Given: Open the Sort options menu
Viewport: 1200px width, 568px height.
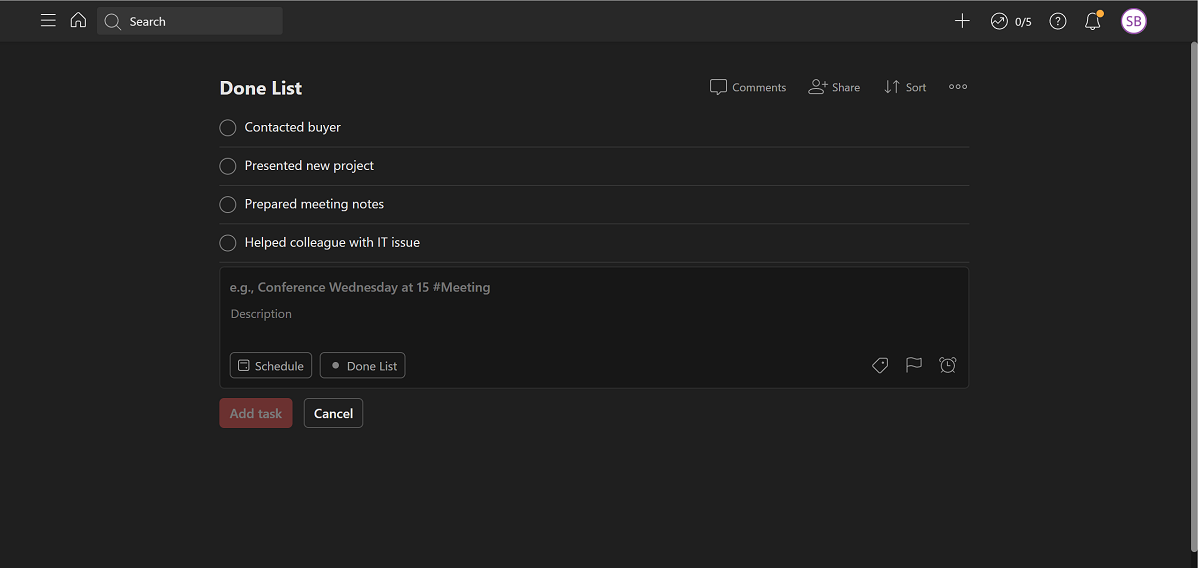Looking at the screenshot, I should 905,87.
